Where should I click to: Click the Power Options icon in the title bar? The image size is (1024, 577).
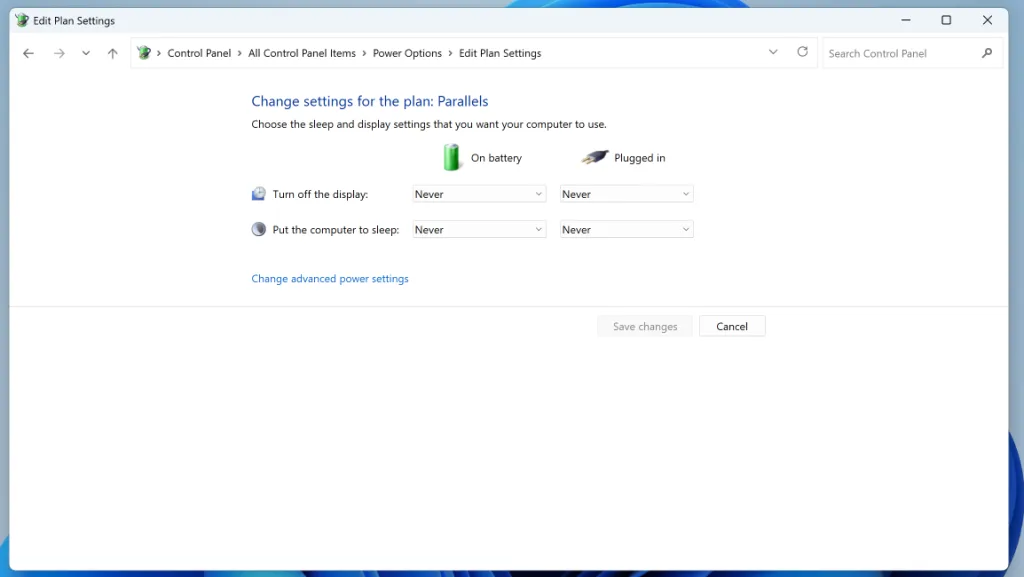tap(22, 19)
